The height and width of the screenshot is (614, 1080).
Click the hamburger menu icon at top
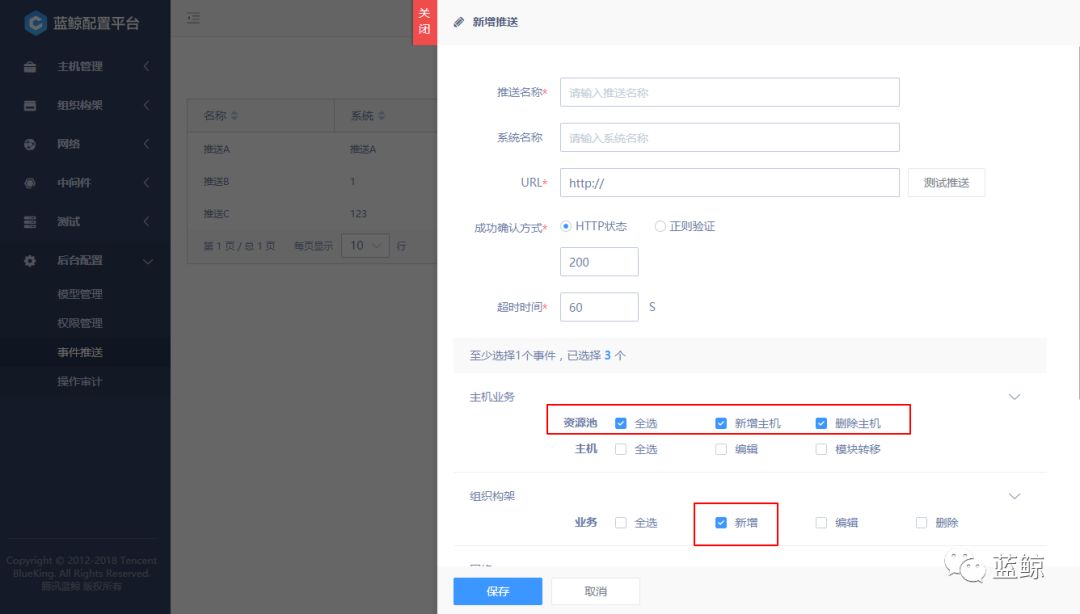[193, 17]
